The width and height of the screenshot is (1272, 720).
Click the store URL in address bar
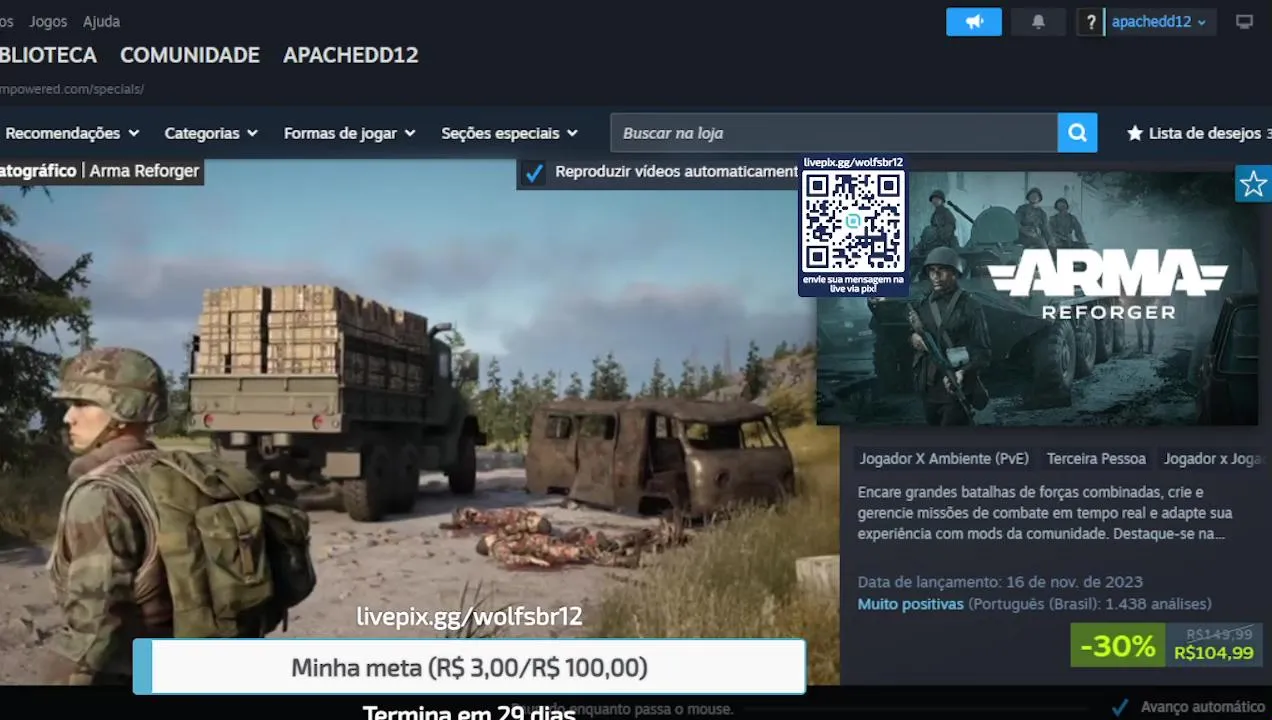point(72,89)
